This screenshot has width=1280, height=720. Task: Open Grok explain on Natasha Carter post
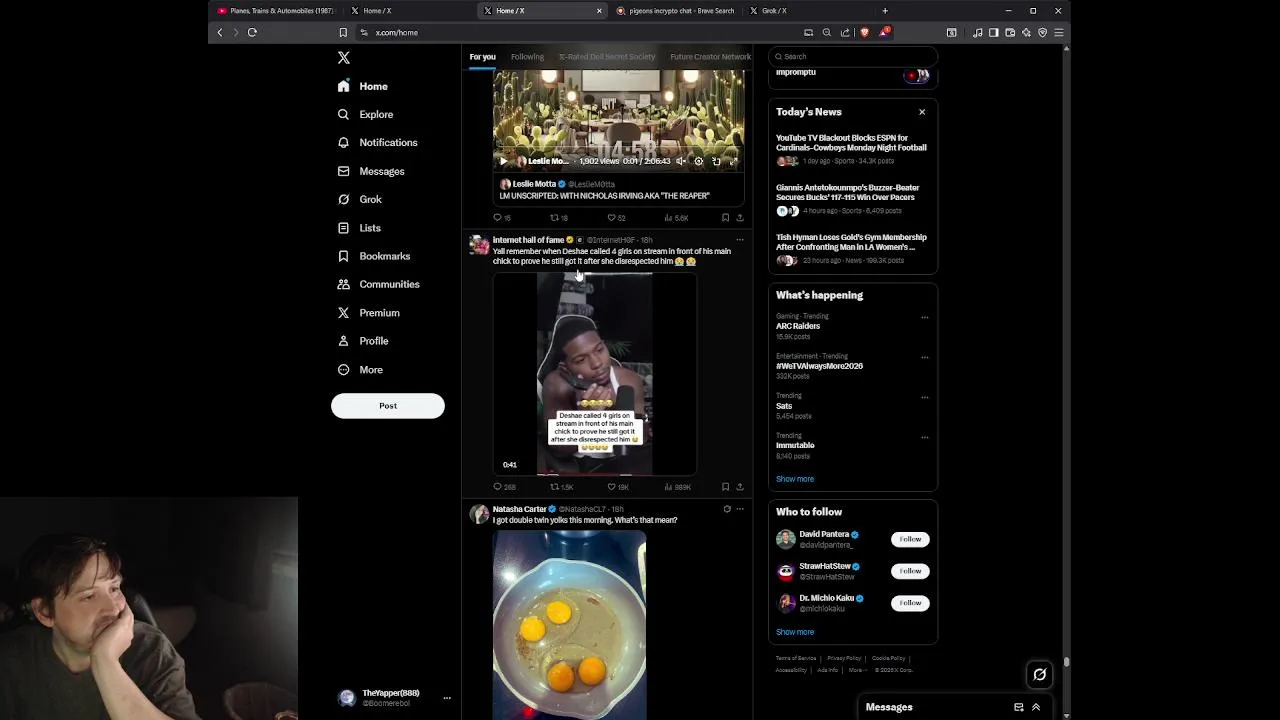click(x=727, y=509)
